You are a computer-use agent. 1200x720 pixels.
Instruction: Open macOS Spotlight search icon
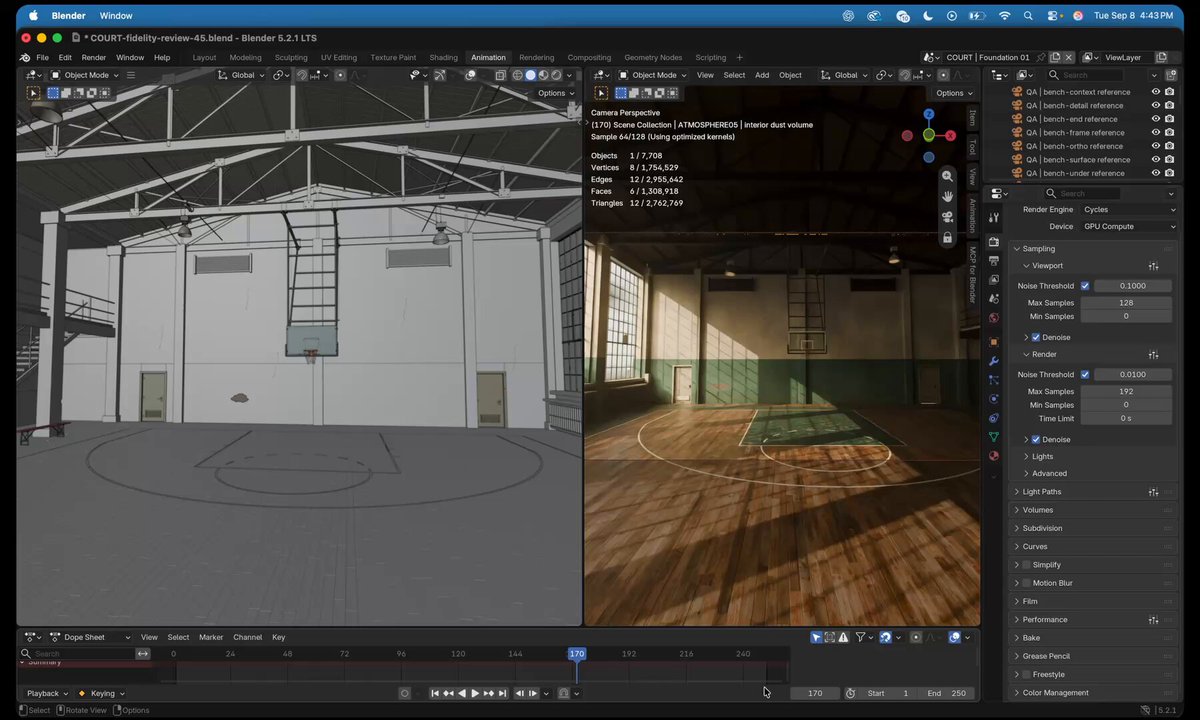1029,16
